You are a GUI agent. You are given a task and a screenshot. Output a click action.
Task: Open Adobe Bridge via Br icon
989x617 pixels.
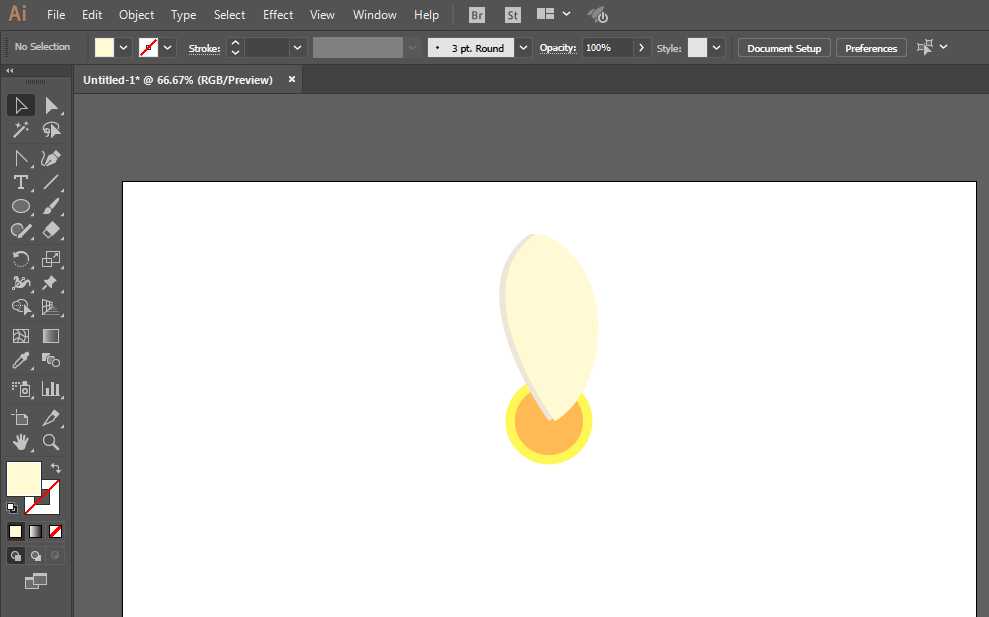[x=477, y=15]
